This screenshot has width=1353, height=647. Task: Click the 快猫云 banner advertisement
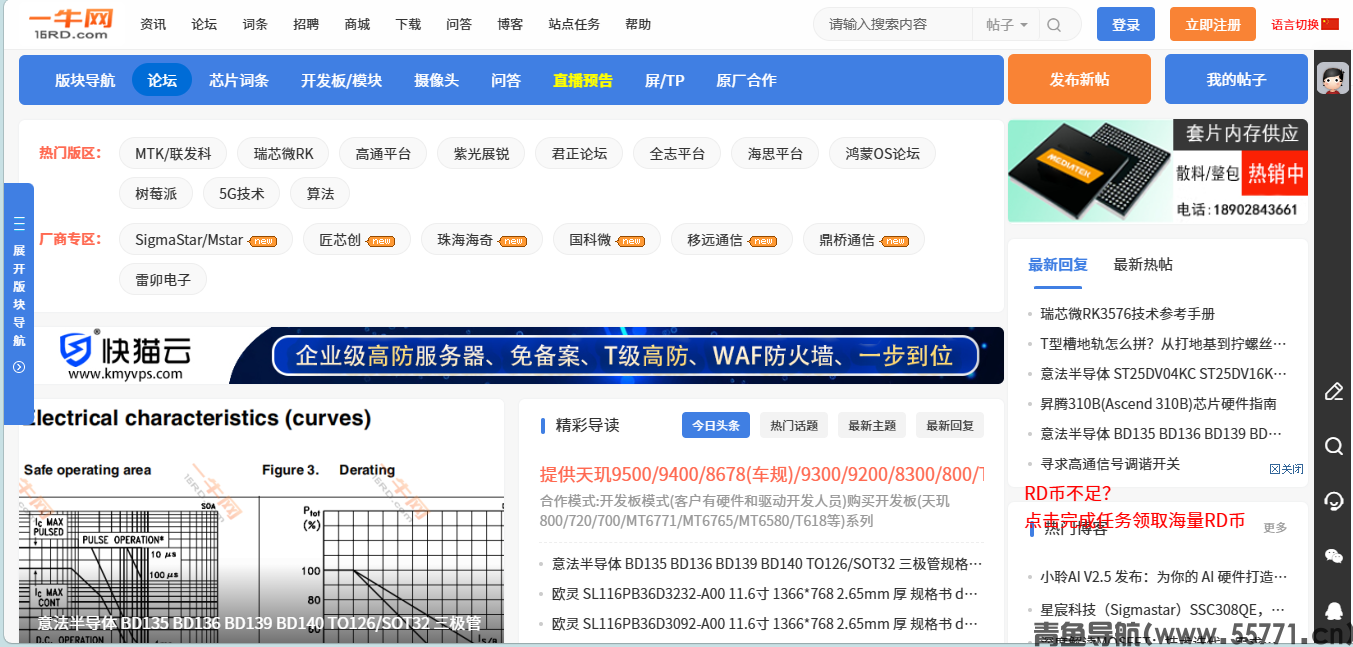click(511, 355)
